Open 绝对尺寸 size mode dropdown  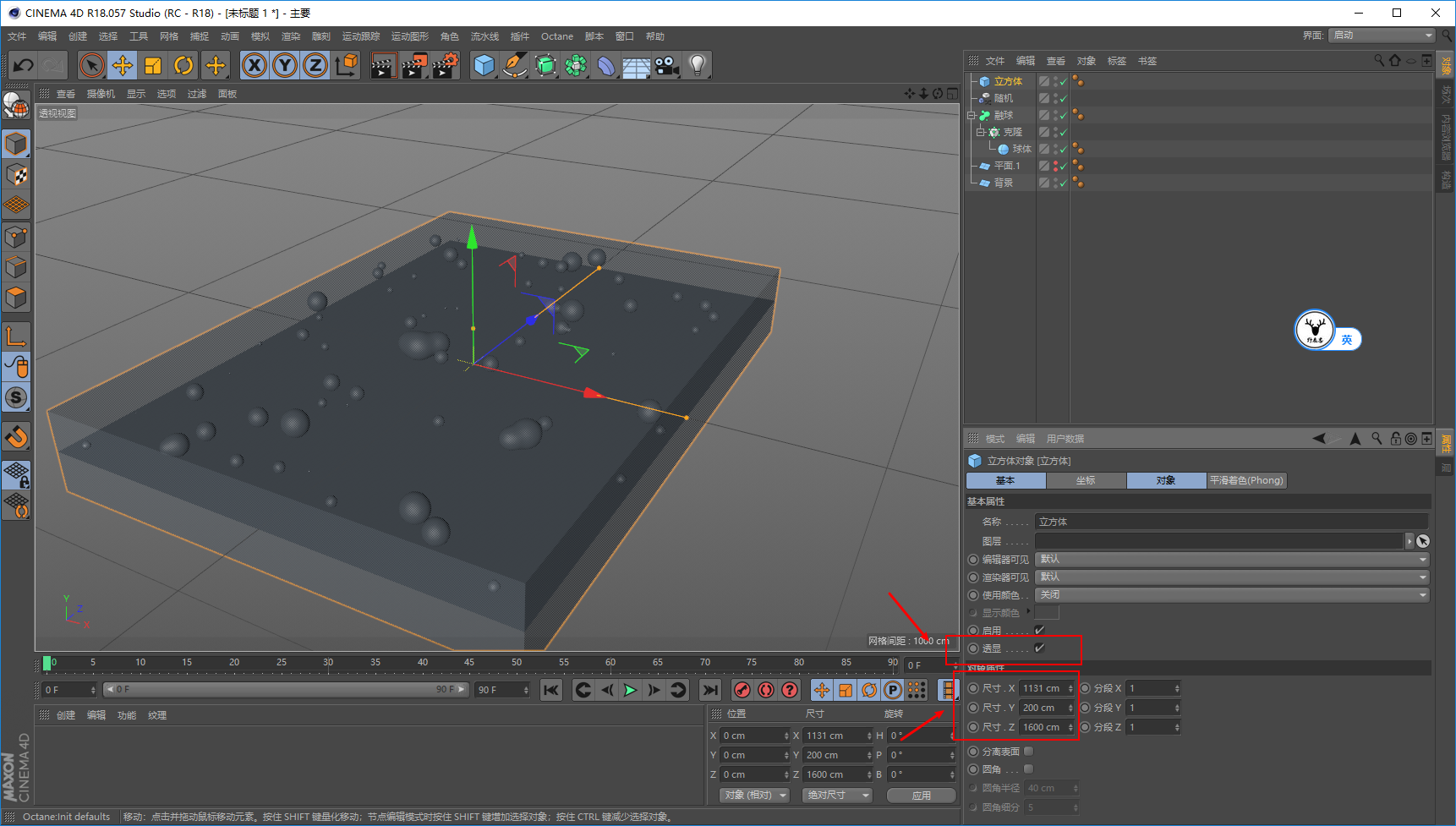pos(837,795)
